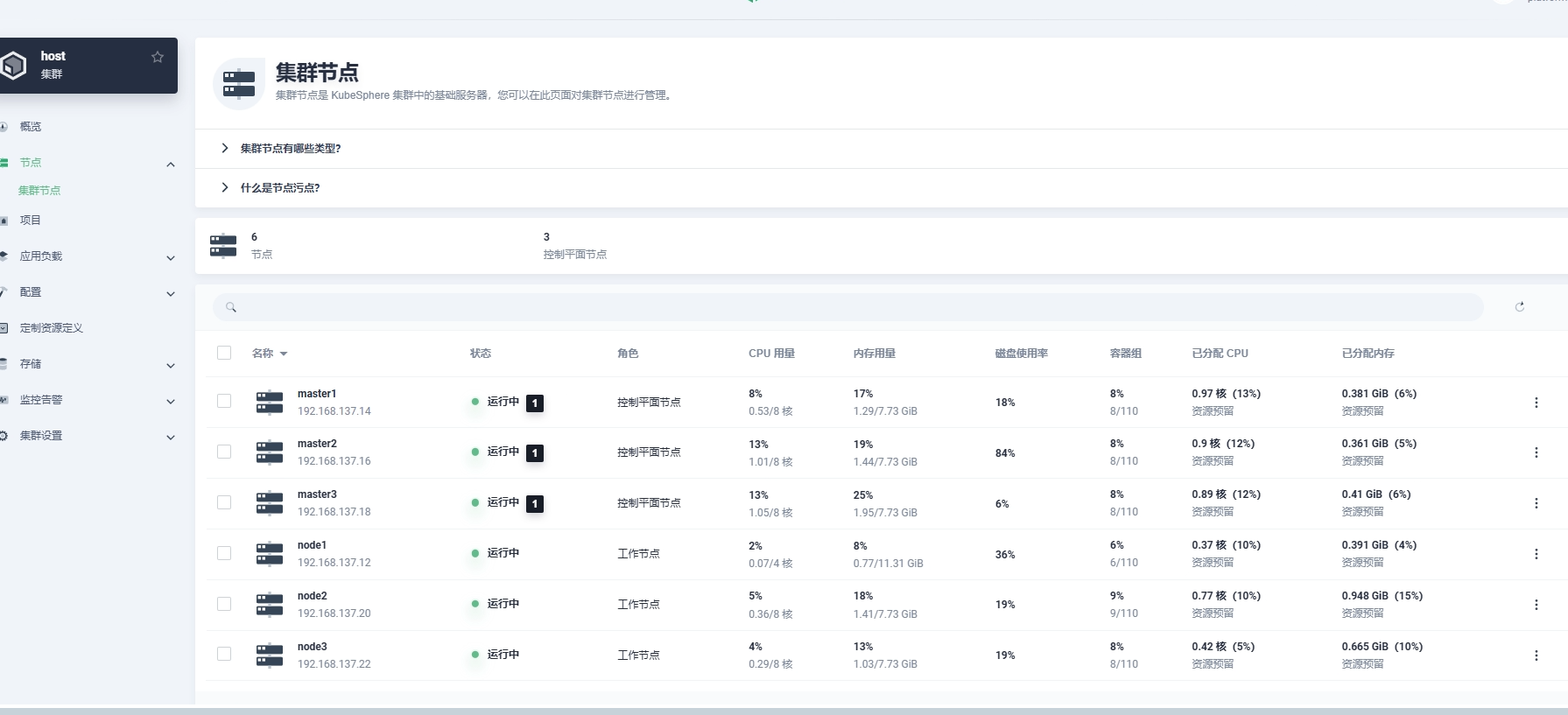Sort nodes by 名称 column arrow
Screen dimensions: 1568x715
pyautogui.click(x=284, y=354)
